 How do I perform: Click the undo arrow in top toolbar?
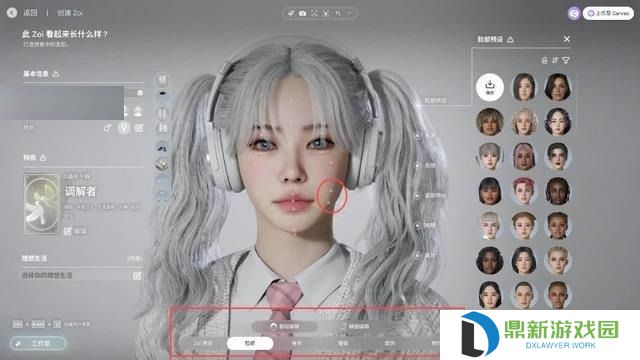pyautogui.click(x=338, y=13)
